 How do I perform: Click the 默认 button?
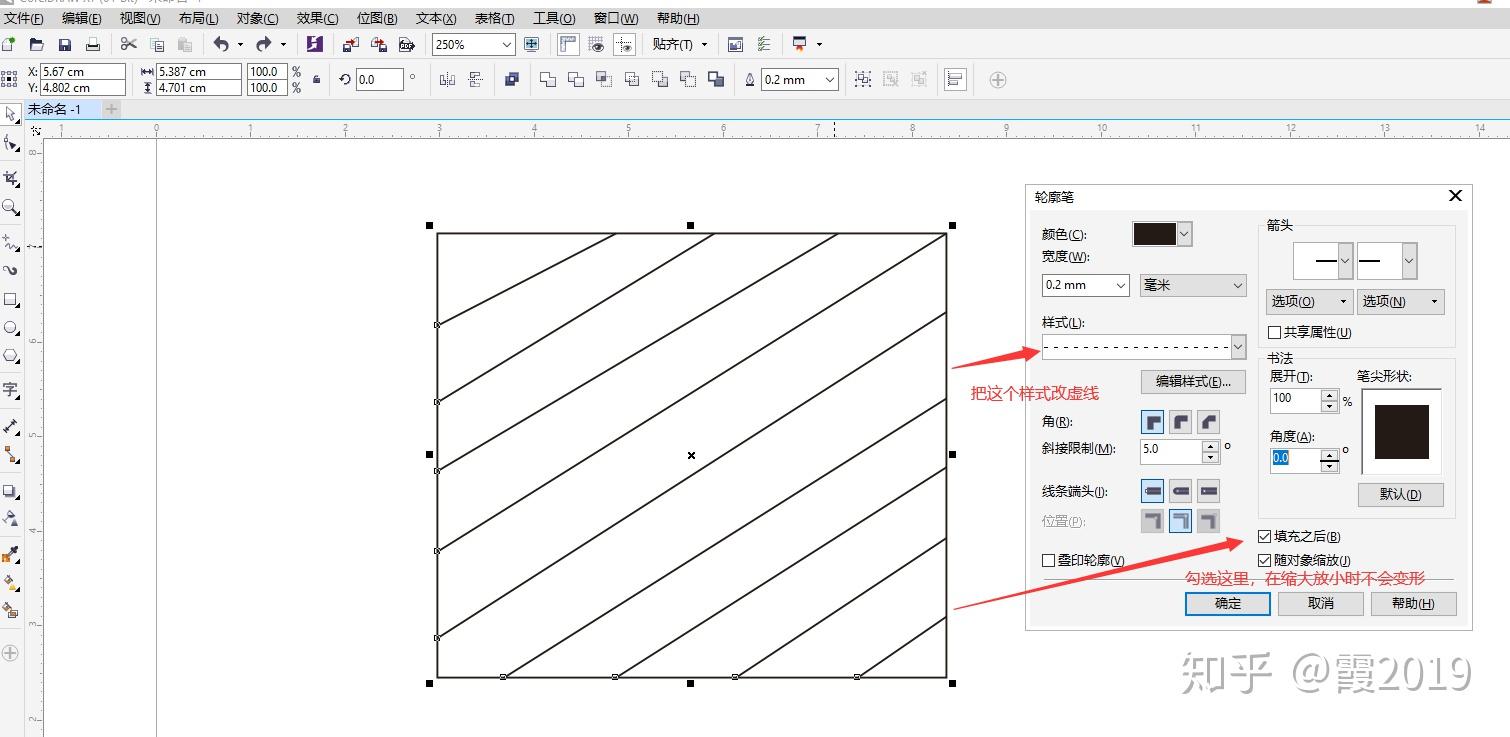(1400, 494)
